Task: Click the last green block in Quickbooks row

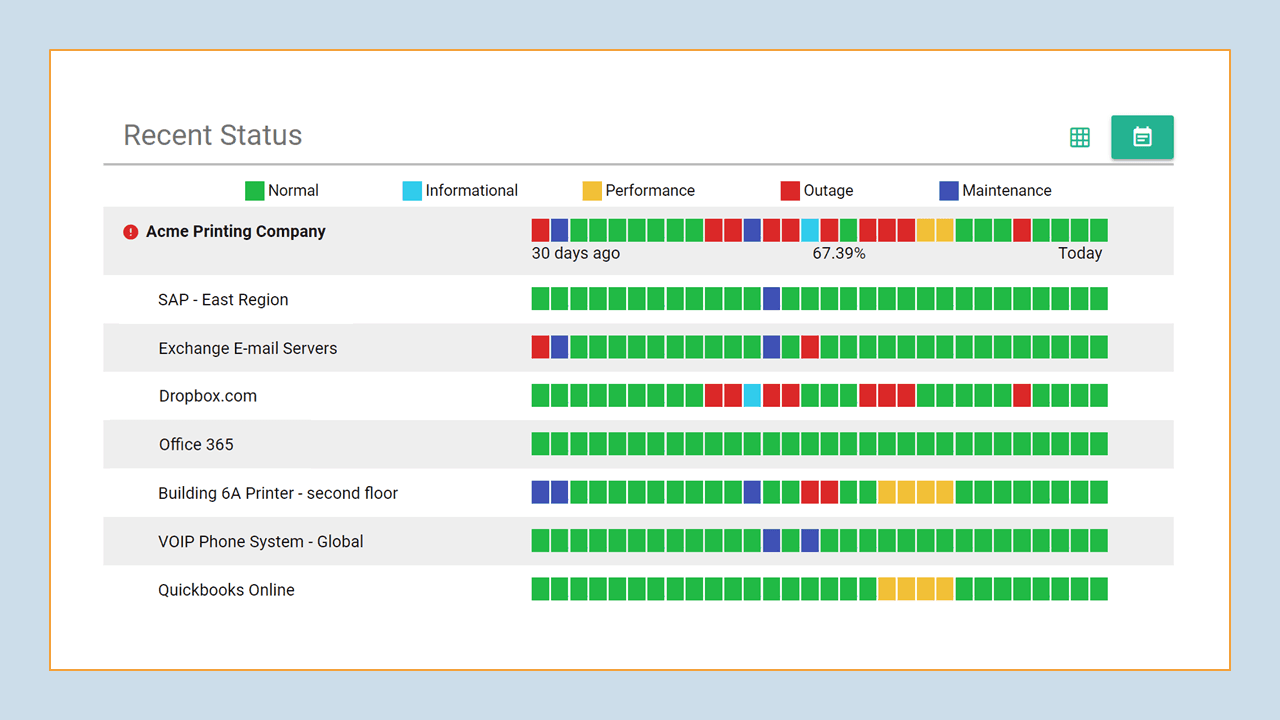Action: coord(1099,589)
